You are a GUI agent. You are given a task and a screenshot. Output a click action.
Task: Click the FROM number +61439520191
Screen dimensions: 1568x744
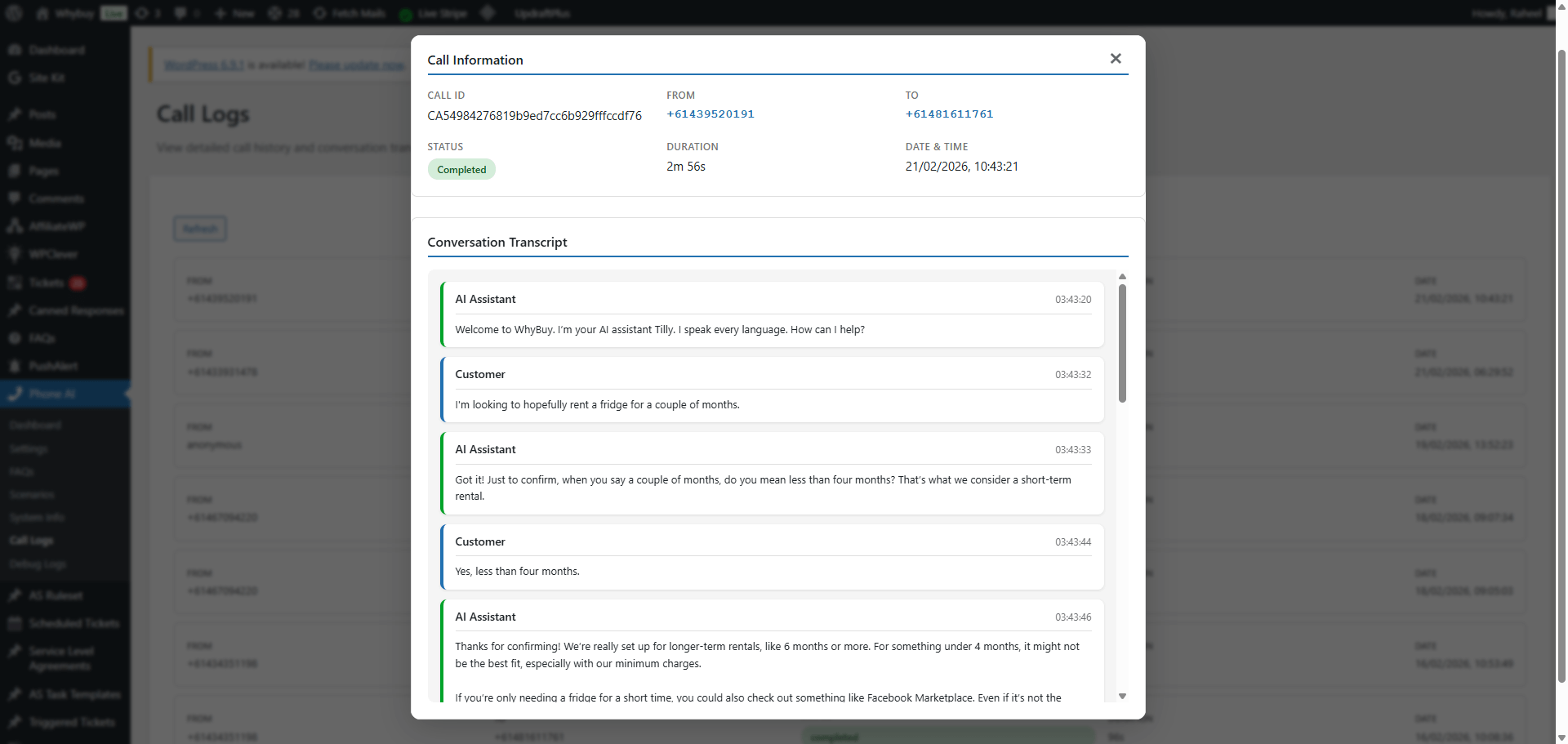710,114
